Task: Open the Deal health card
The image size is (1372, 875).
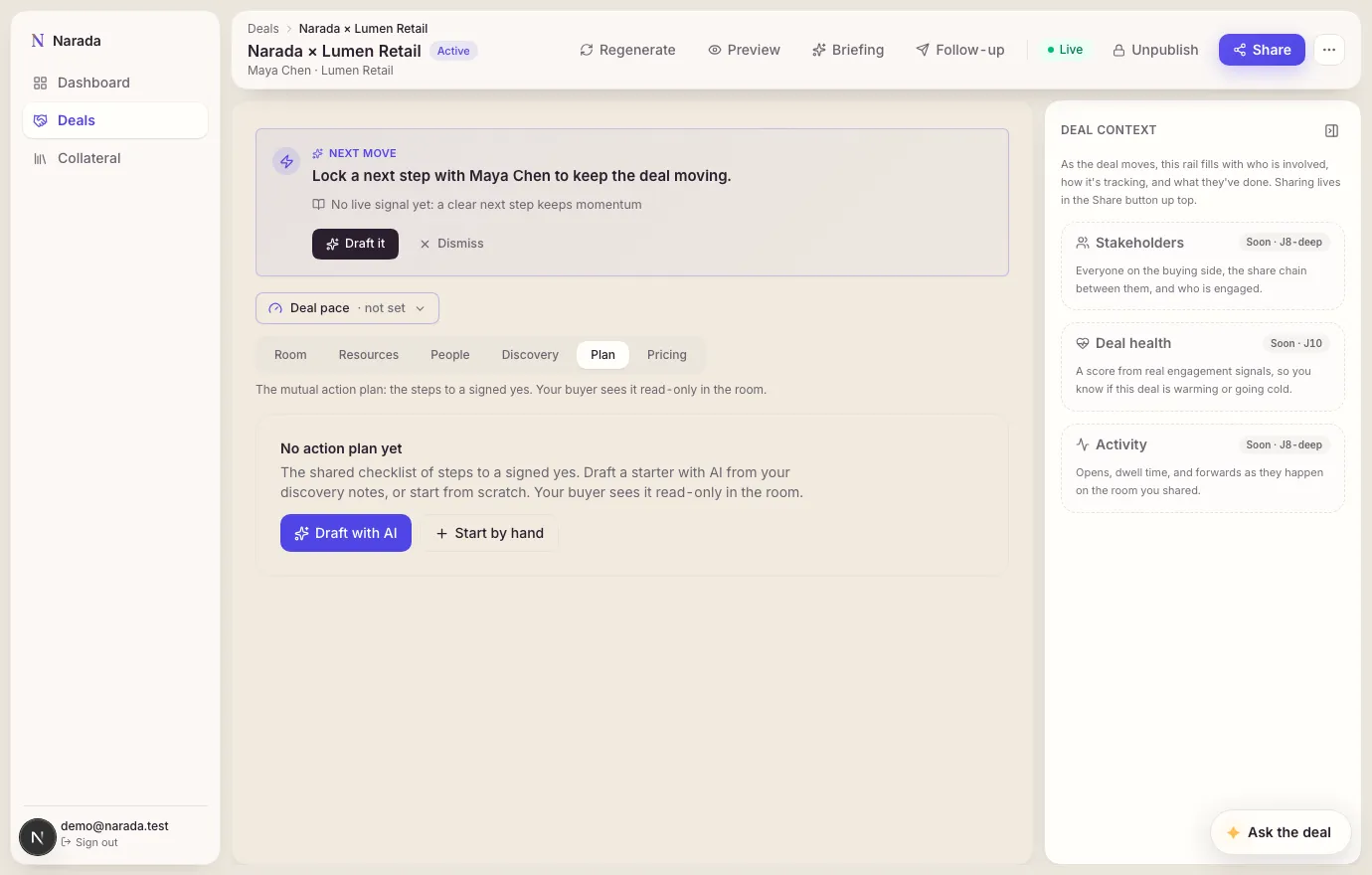Action: pos(1203,367)
